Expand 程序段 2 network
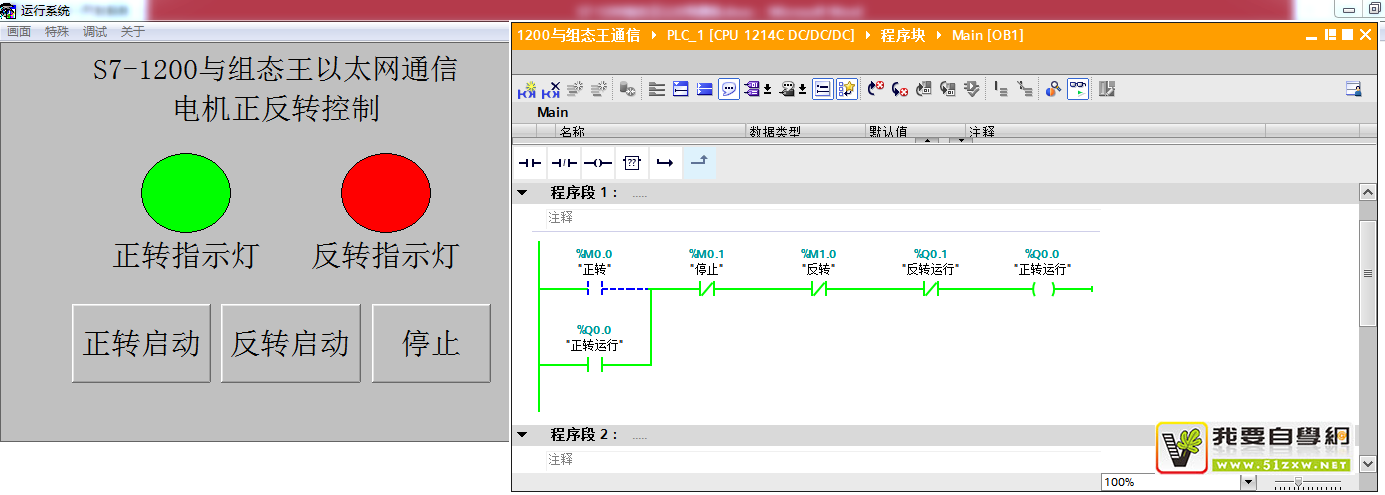This screenshot has width=1385, height=495. (522, 435)
